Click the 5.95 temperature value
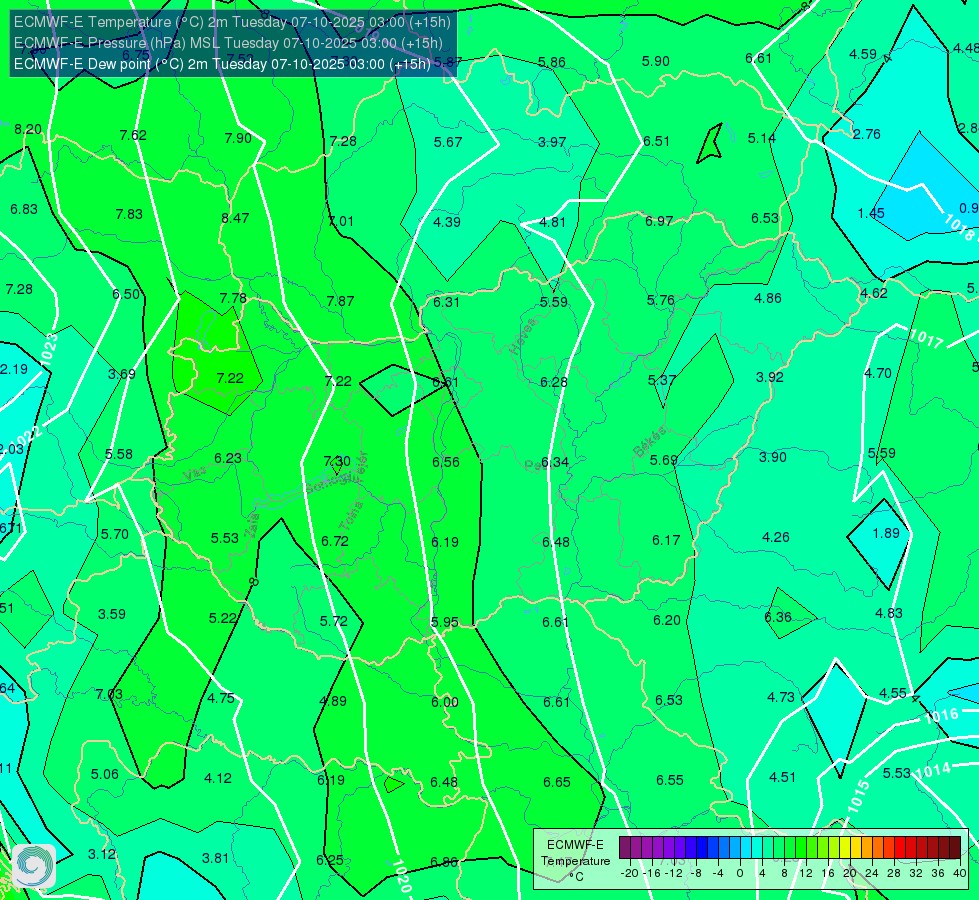The image size is (979, 900). [445, 622]
